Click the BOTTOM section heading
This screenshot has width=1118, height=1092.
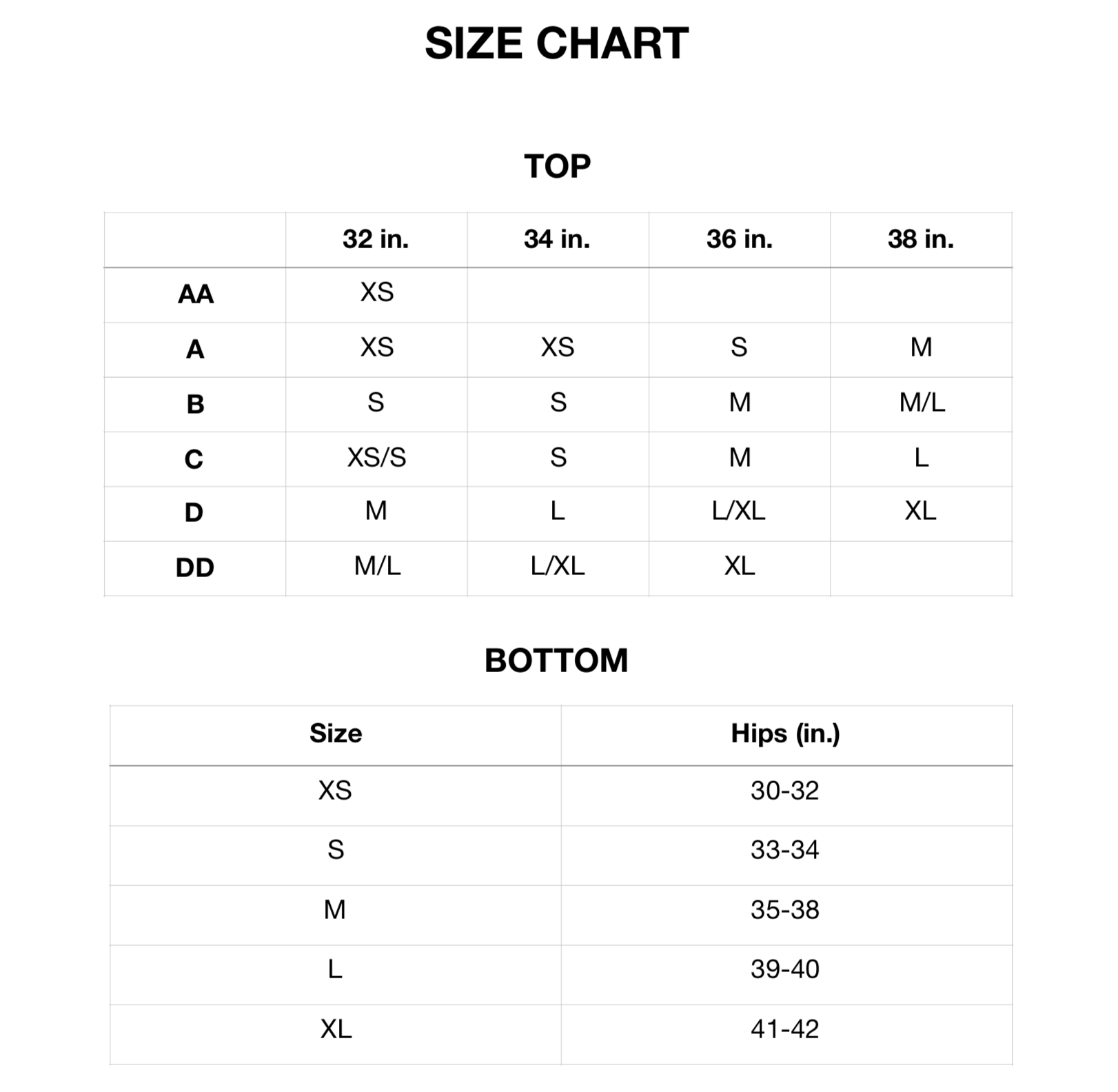[556, 660]
